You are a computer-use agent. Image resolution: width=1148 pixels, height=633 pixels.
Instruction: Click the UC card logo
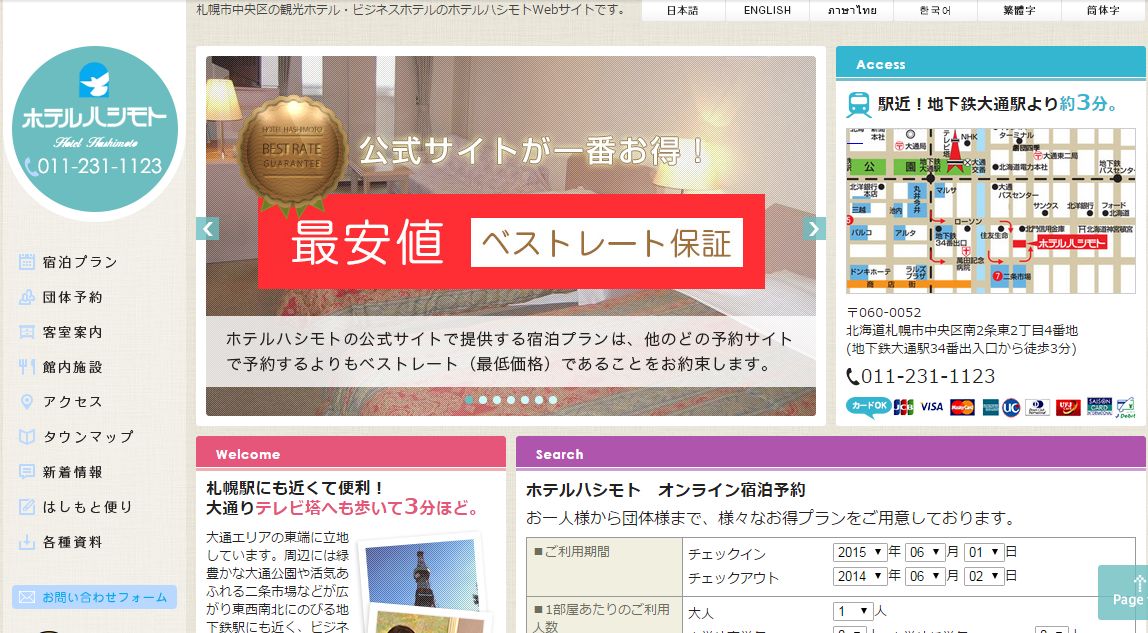(x=1011, y=407)
